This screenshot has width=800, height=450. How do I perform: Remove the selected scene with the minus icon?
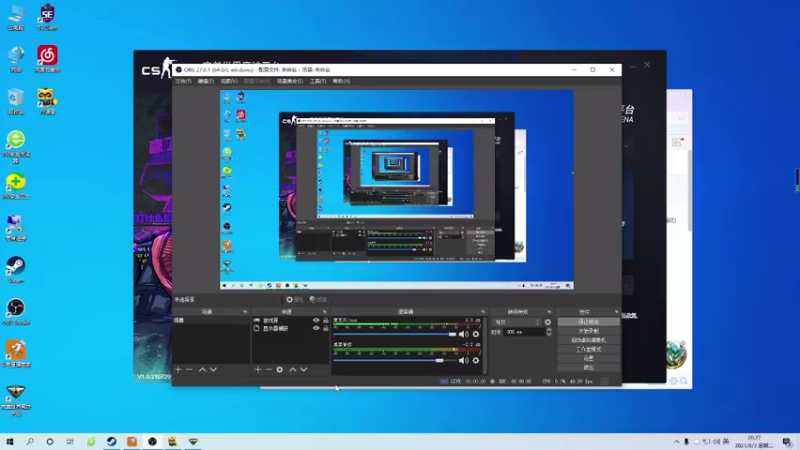tap(189, 369)
